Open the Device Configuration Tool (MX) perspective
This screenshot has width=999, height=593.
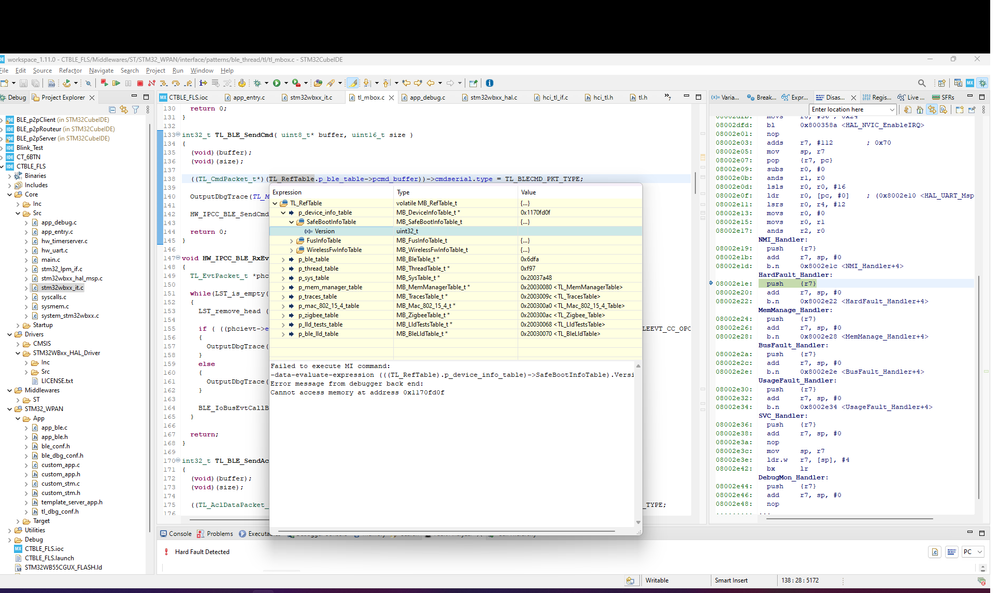pyautogui.click(x=970, y=83)
